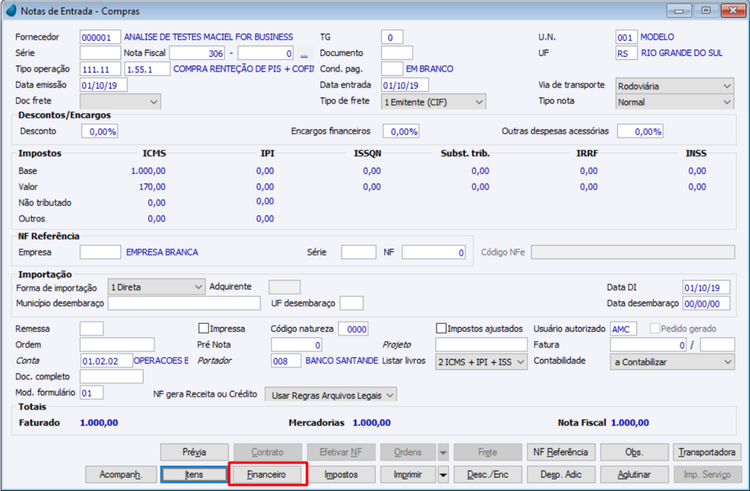Expand the Contabilidade dropdown
The image size is (750, 491).
[672, 362]
